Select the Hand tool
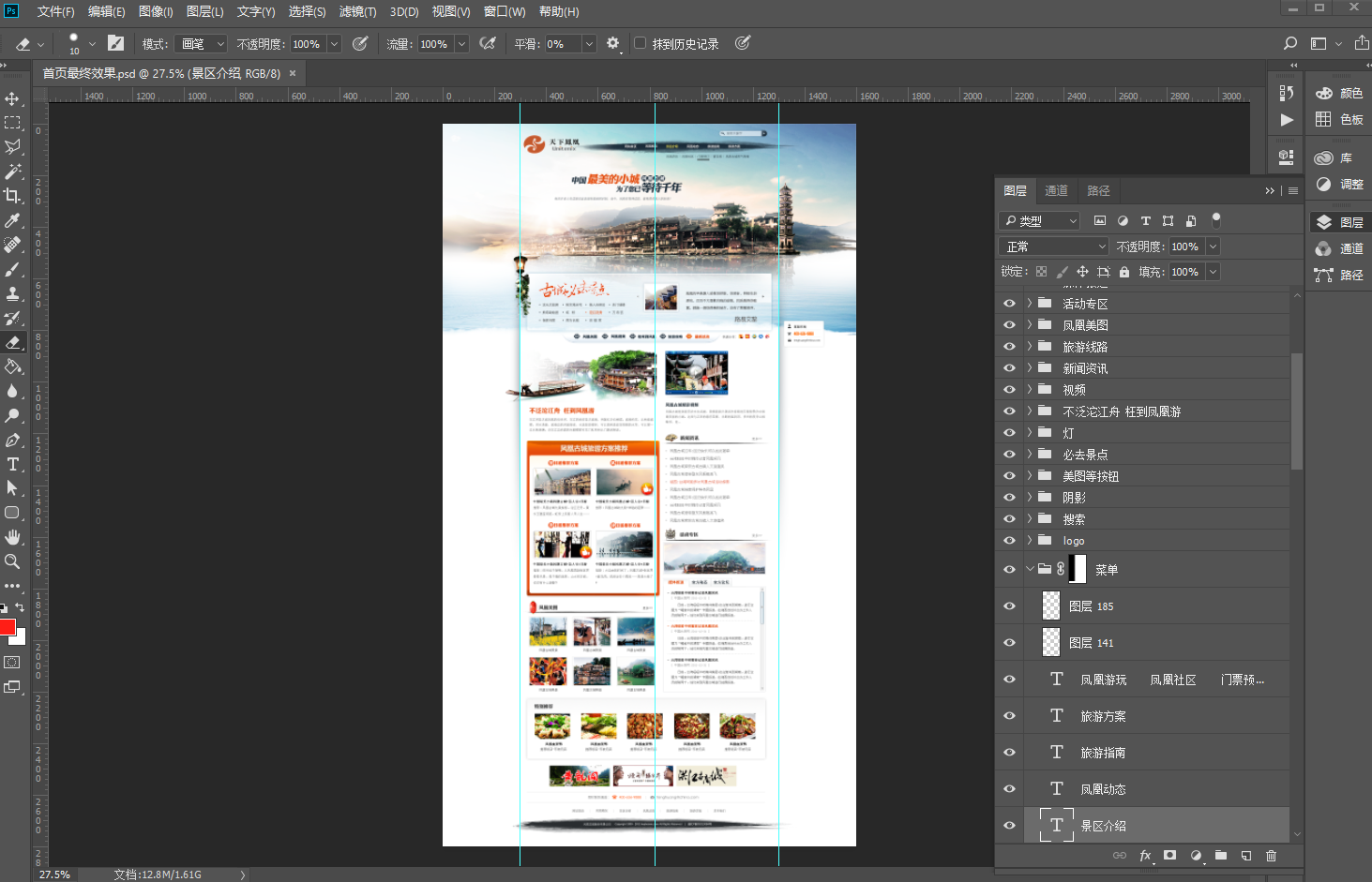 12,537
